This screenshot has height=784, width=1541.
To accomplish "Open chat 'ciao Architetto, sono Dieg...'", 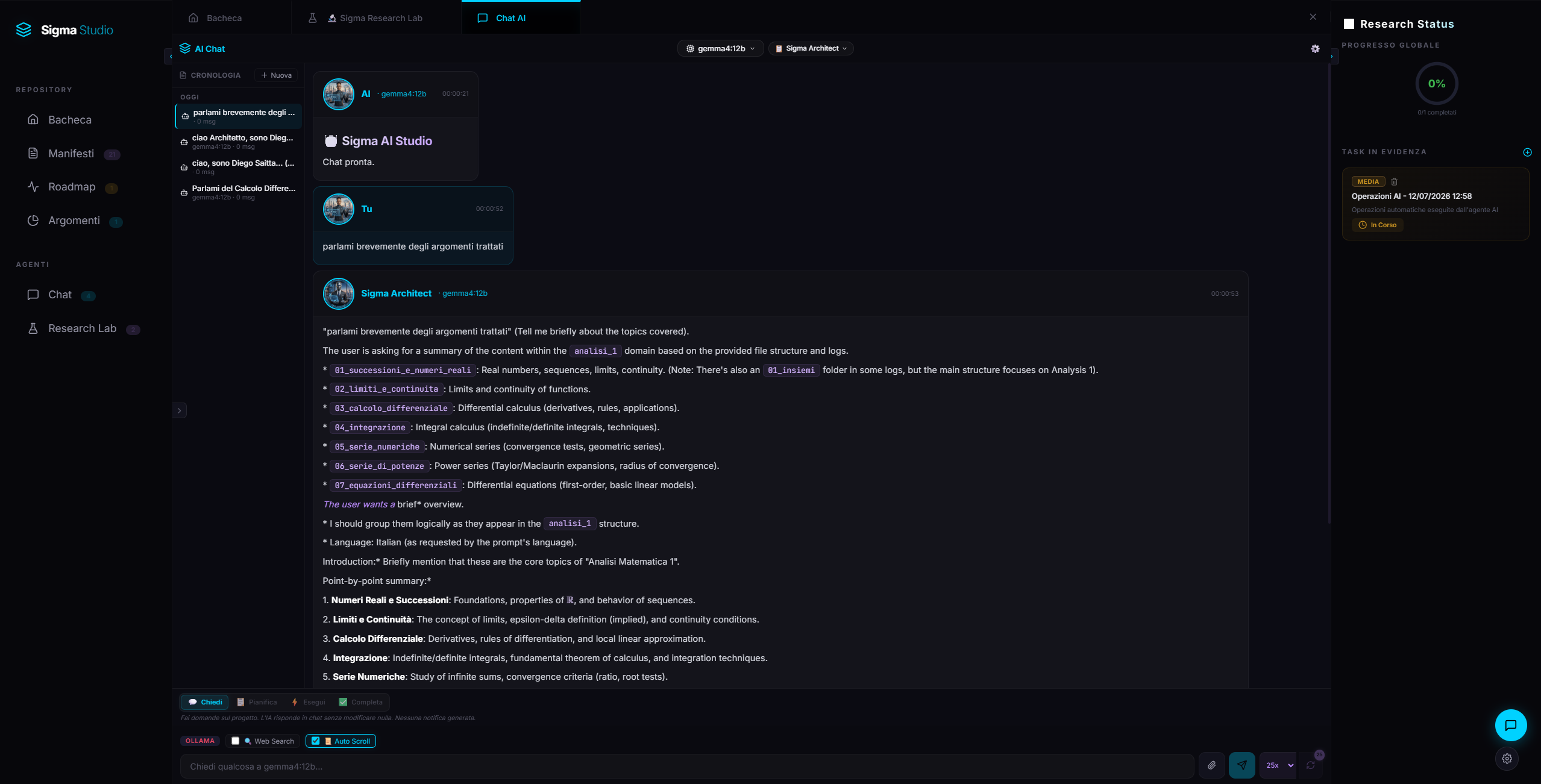I will coord(239,142).
